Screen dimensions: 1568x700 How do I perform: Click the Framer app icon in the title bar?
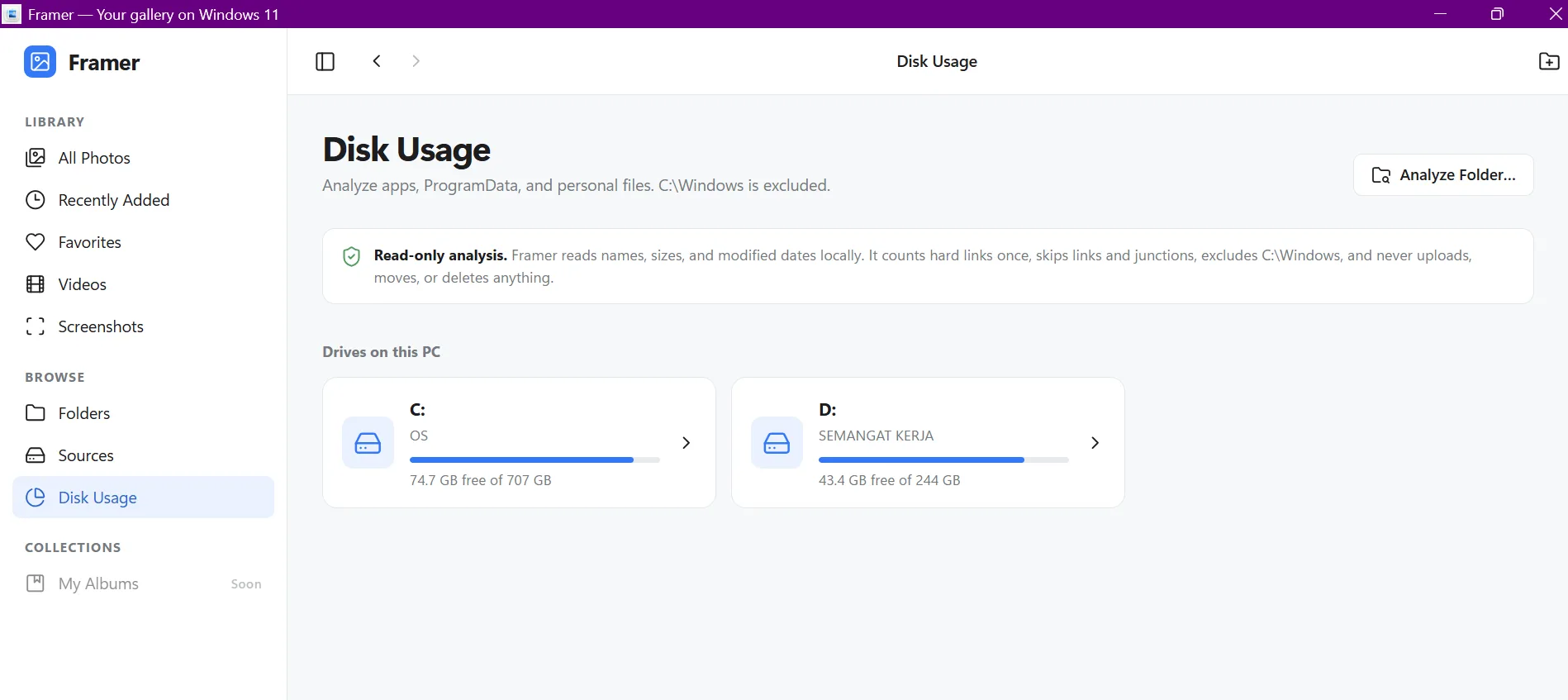[12, 14]
